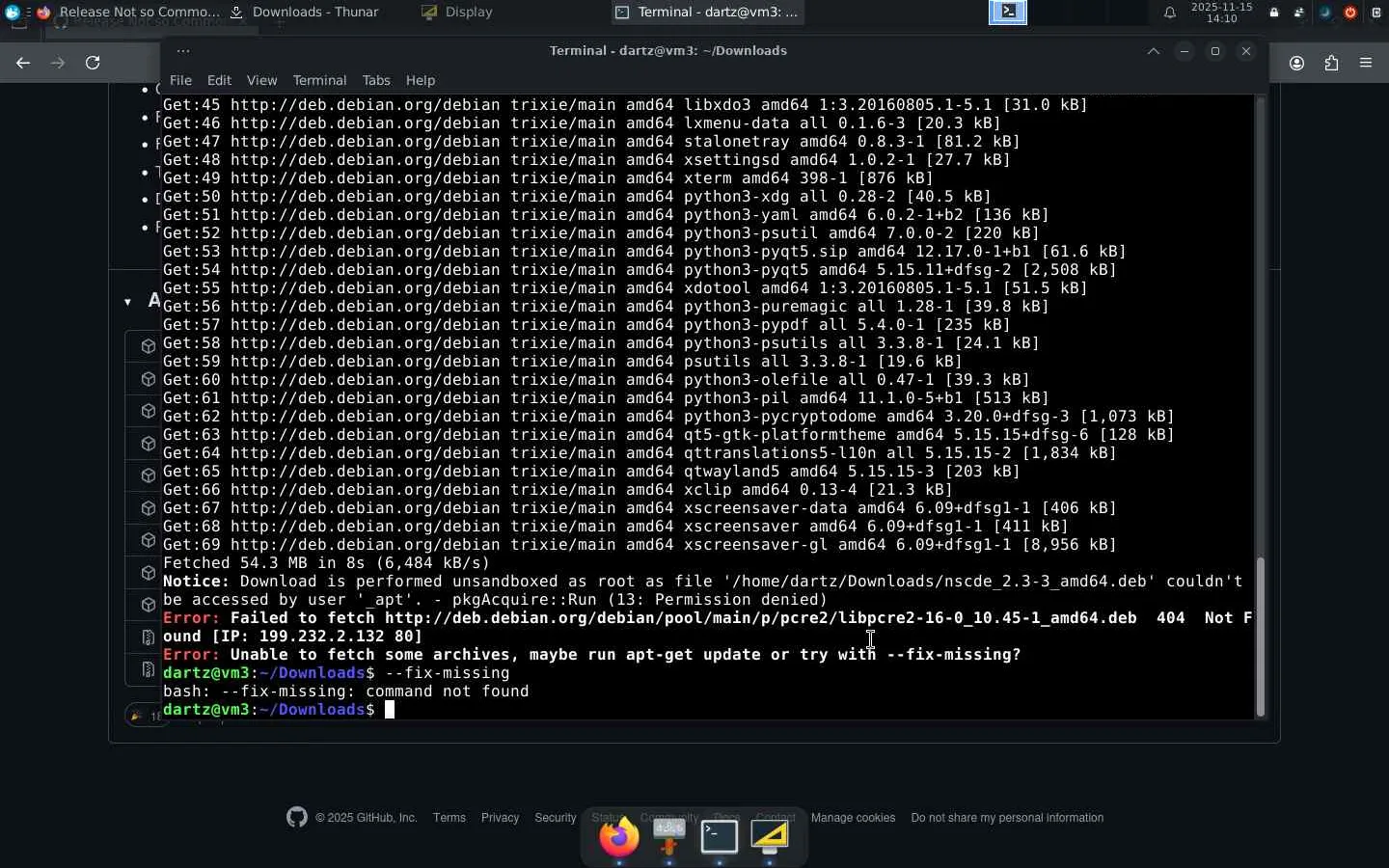
Task: Reload the browser page
Action: coord(93,63)
